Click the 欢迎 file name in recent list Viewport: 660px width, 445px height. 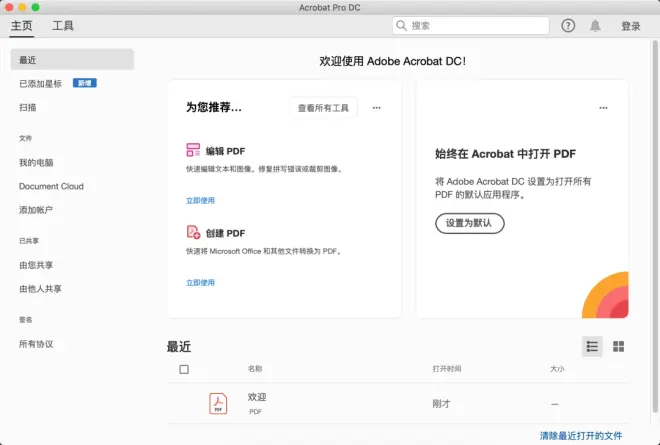point(257,397)
